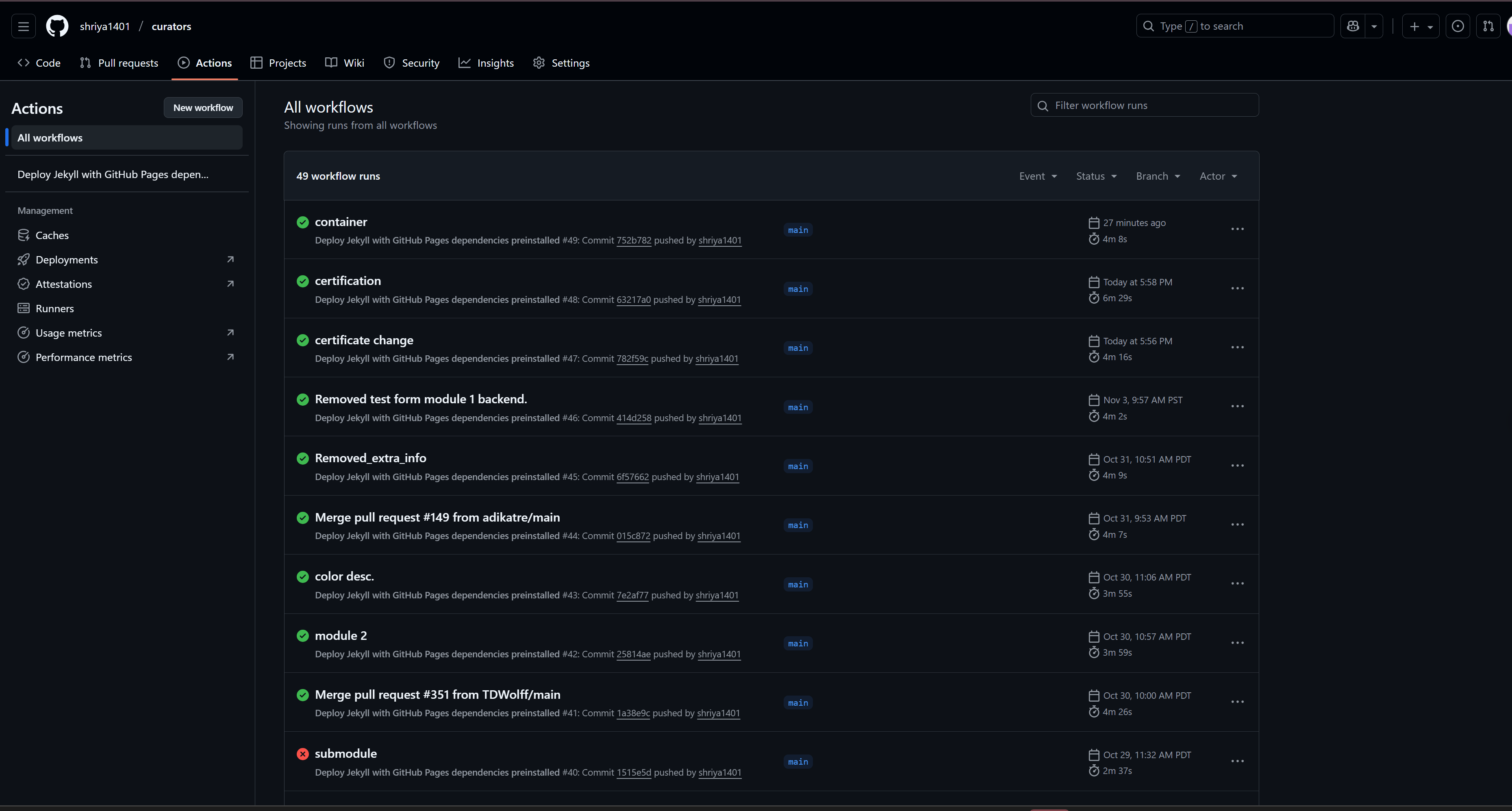Open the kebab menu for the container run
The image size is (1512, 811).
pos(1237,230)
